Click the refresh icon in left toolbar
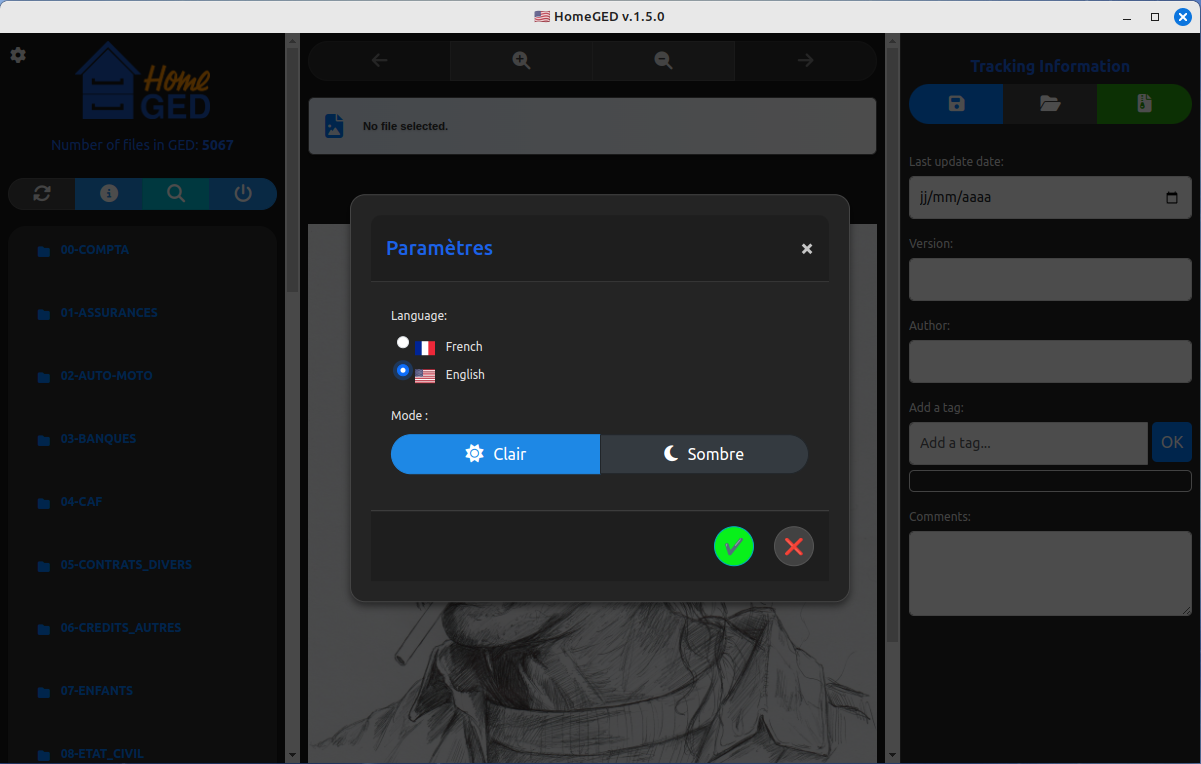 pos(42,194)
